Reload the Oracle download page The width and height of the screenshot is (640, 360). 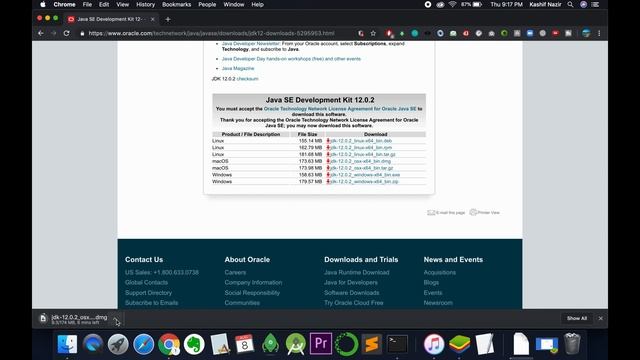67,33
